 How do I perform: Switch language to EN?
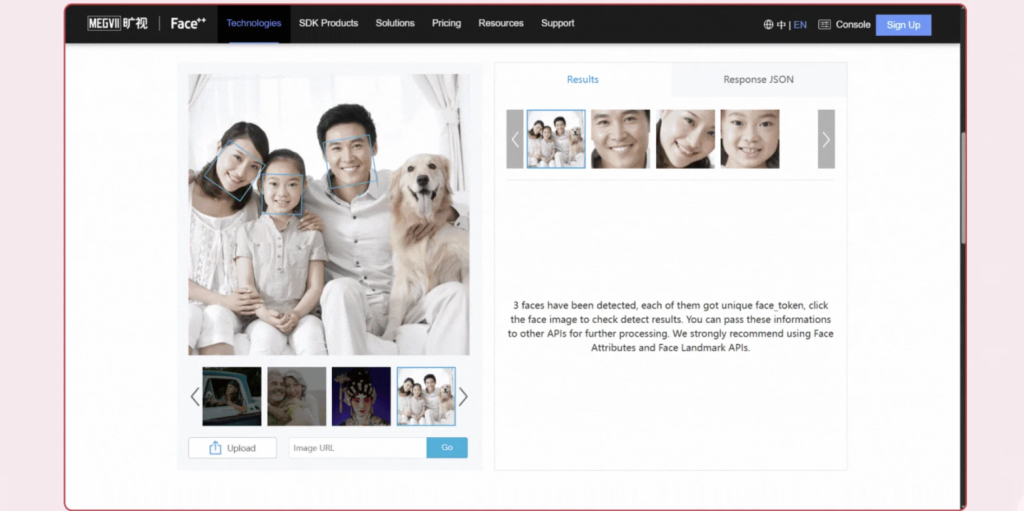click(800, 25)
